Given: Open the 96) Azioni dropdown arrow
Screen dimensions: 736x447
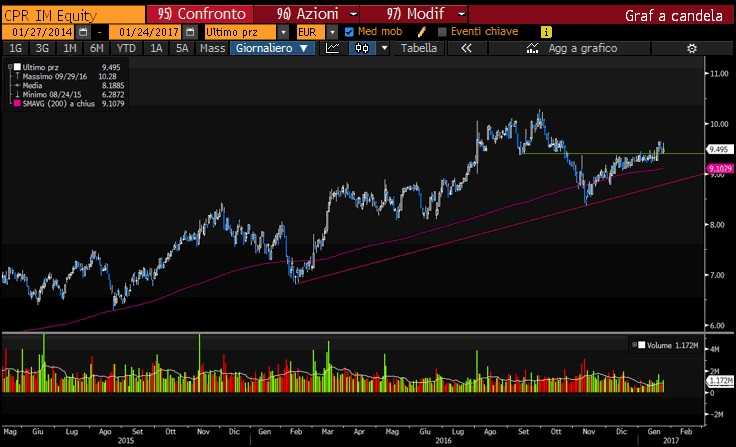Looking at the screenshot, I should click(354, 15).
